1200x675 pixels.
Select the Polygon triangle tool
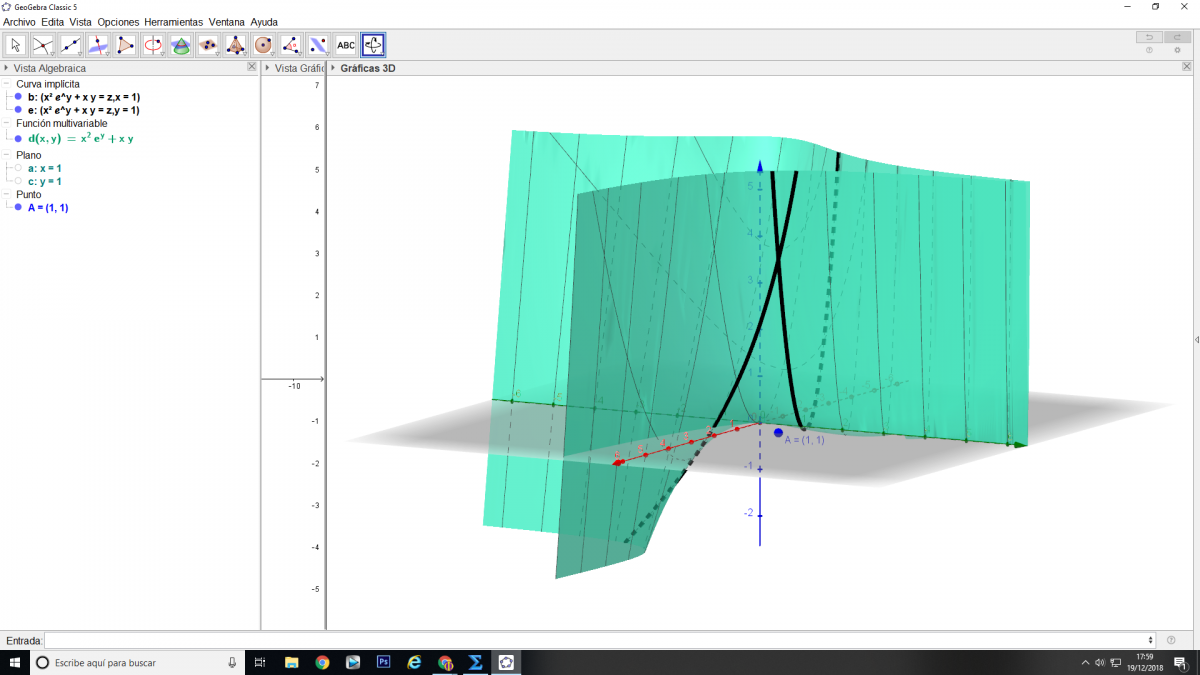125,45
